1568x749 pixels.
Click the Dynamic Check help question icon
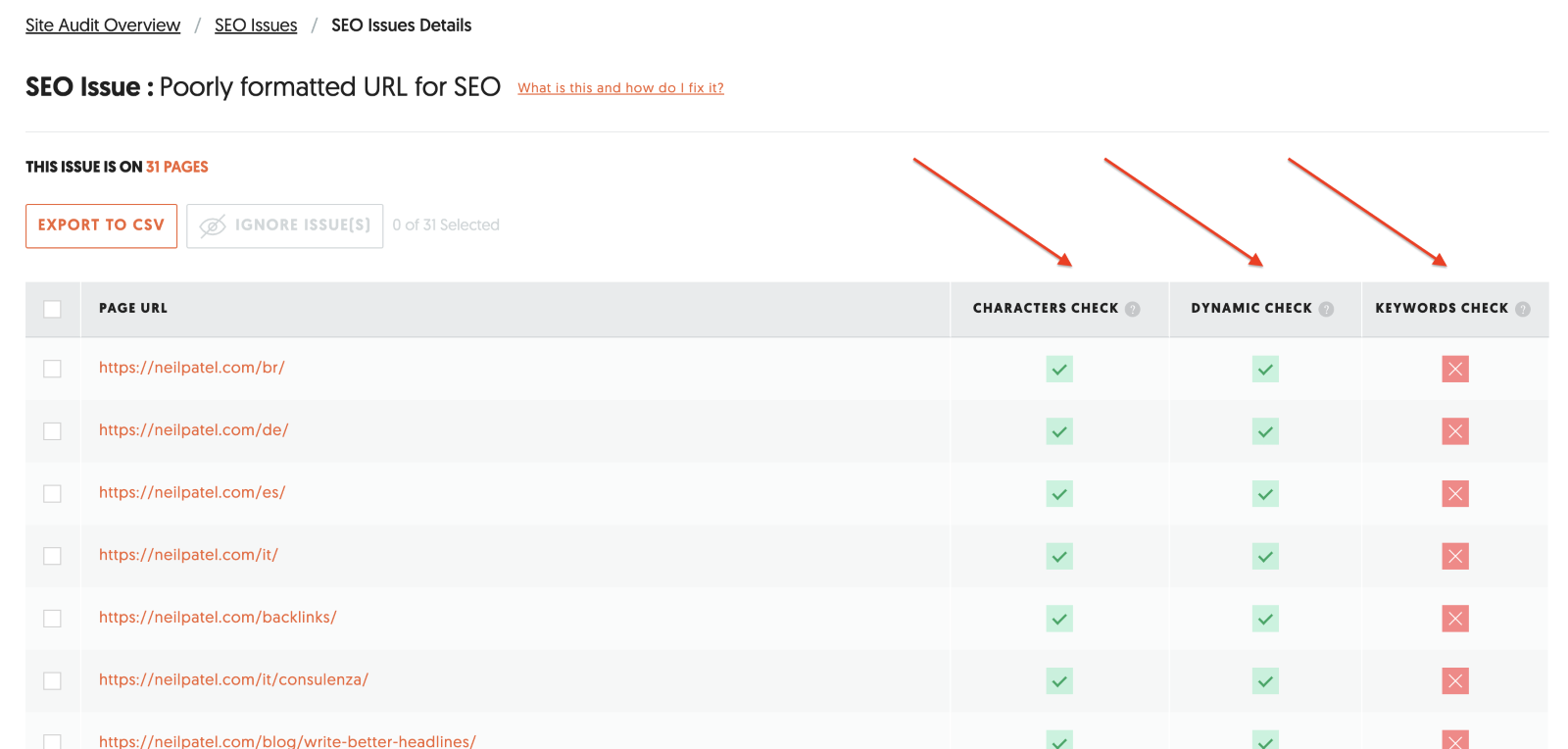(1326, 309)
